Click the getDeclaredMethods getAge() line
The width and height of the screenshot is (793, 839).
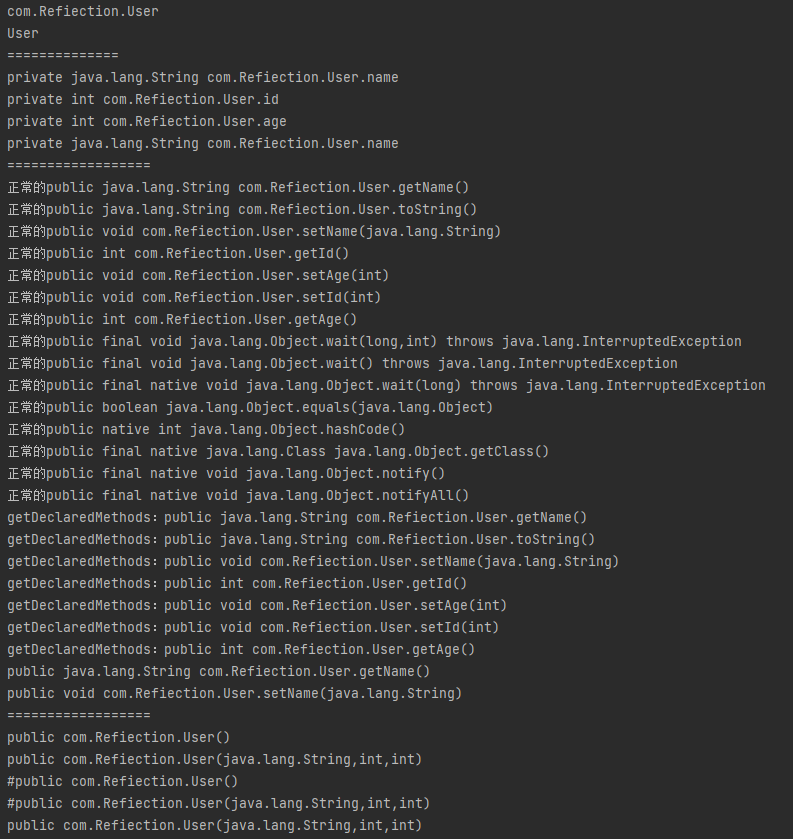click(x=241, y=649)
